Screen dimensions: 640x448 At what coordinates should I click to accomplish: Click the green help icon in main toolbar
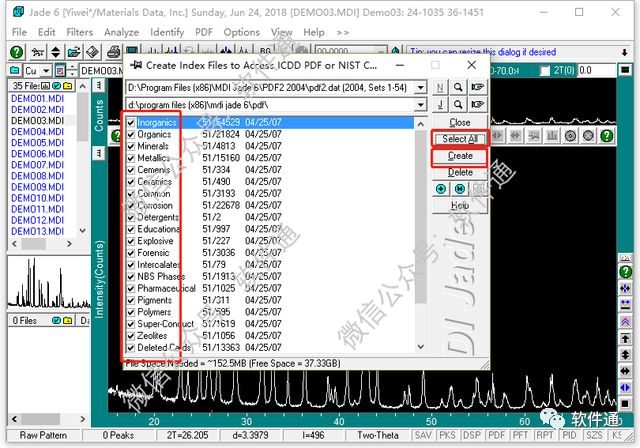tap(16, 52)
